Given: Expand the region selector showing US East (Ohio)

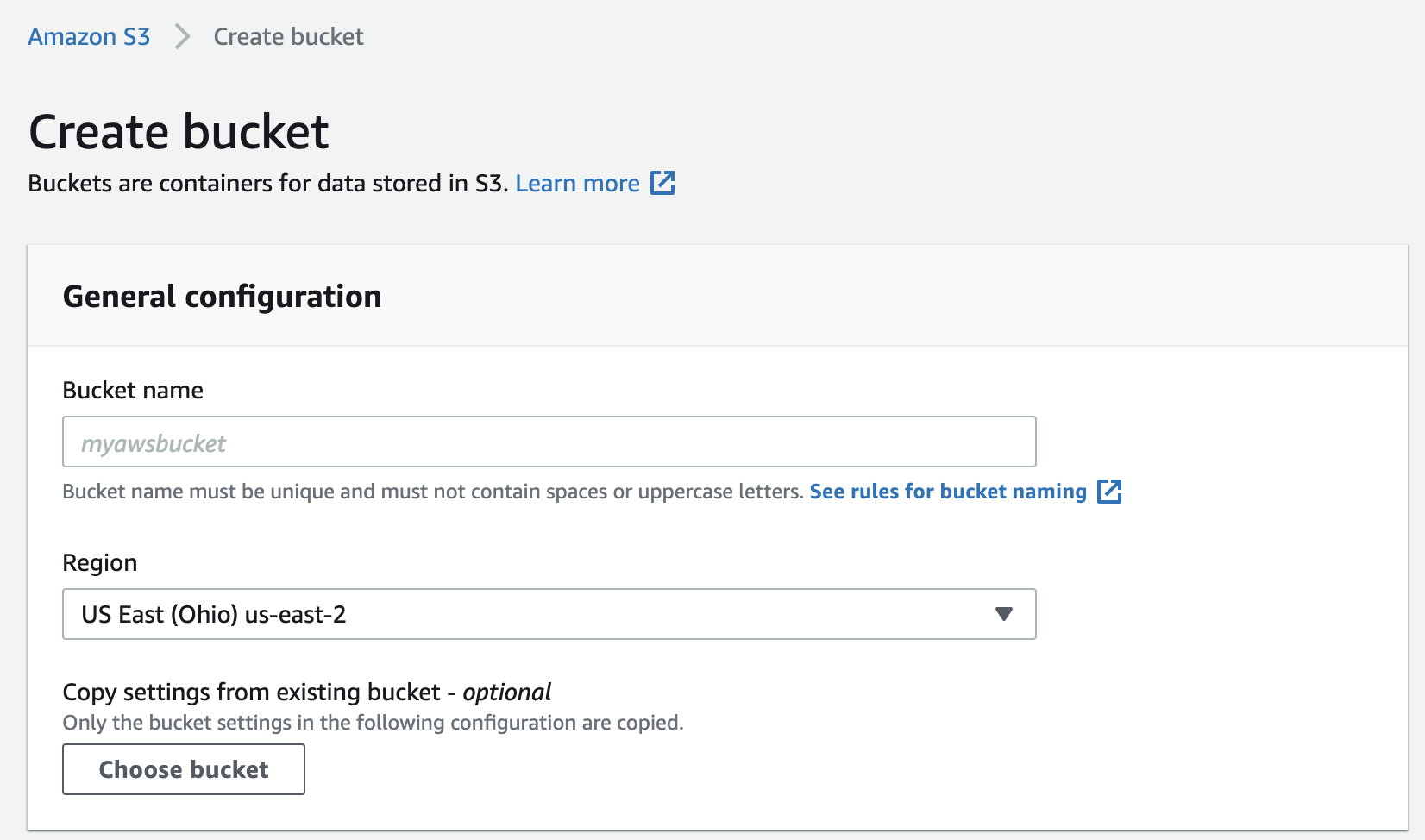Looking at the screenshot, I should point(549,614).
